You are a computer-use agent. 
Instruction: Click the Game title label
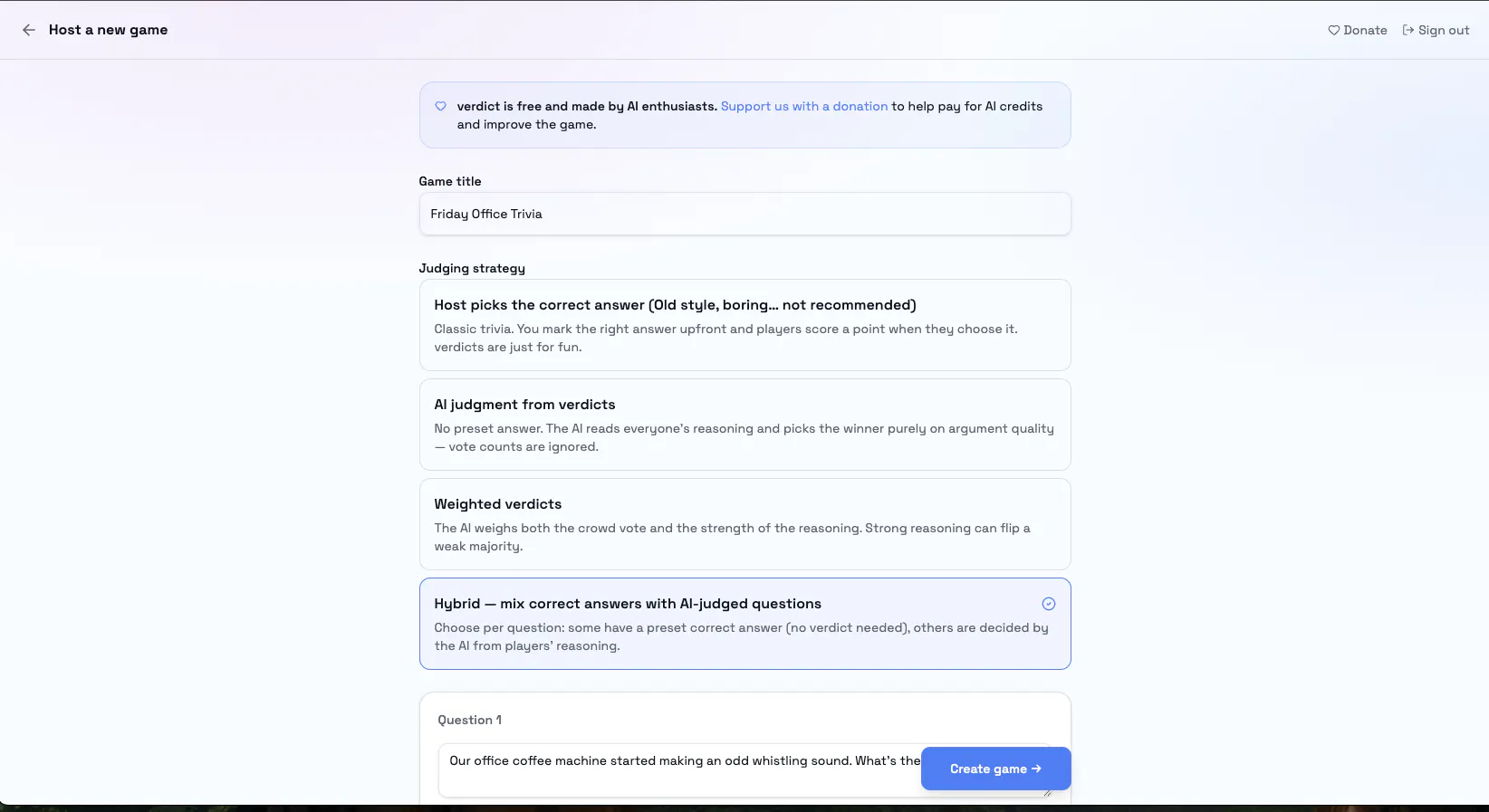pos(450,181)
